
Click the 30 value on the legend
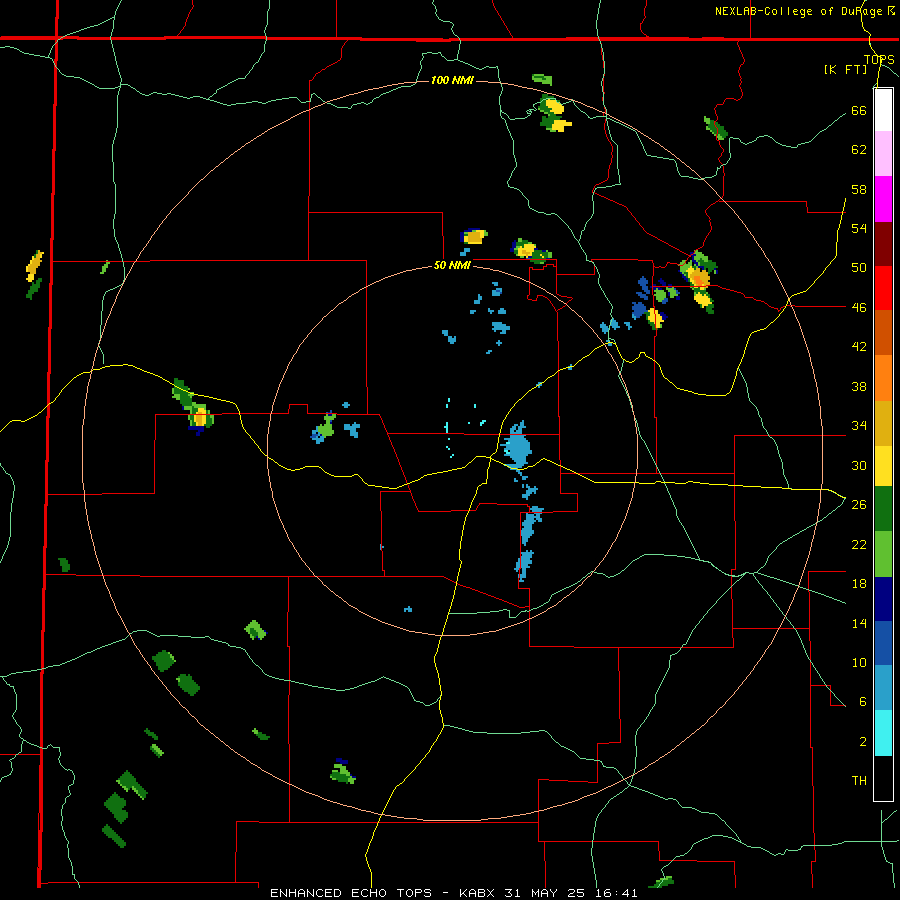point(859,465)
